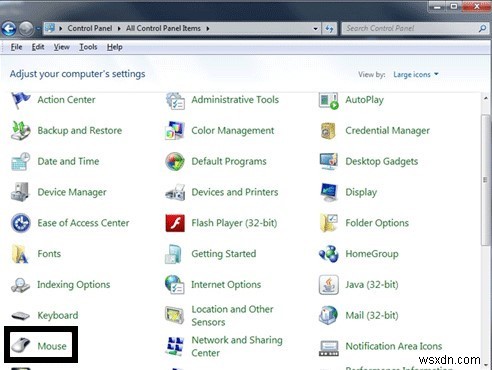Open the Fonts folder icon
This screenshot has height=370, width=492.
pos(20,254)
